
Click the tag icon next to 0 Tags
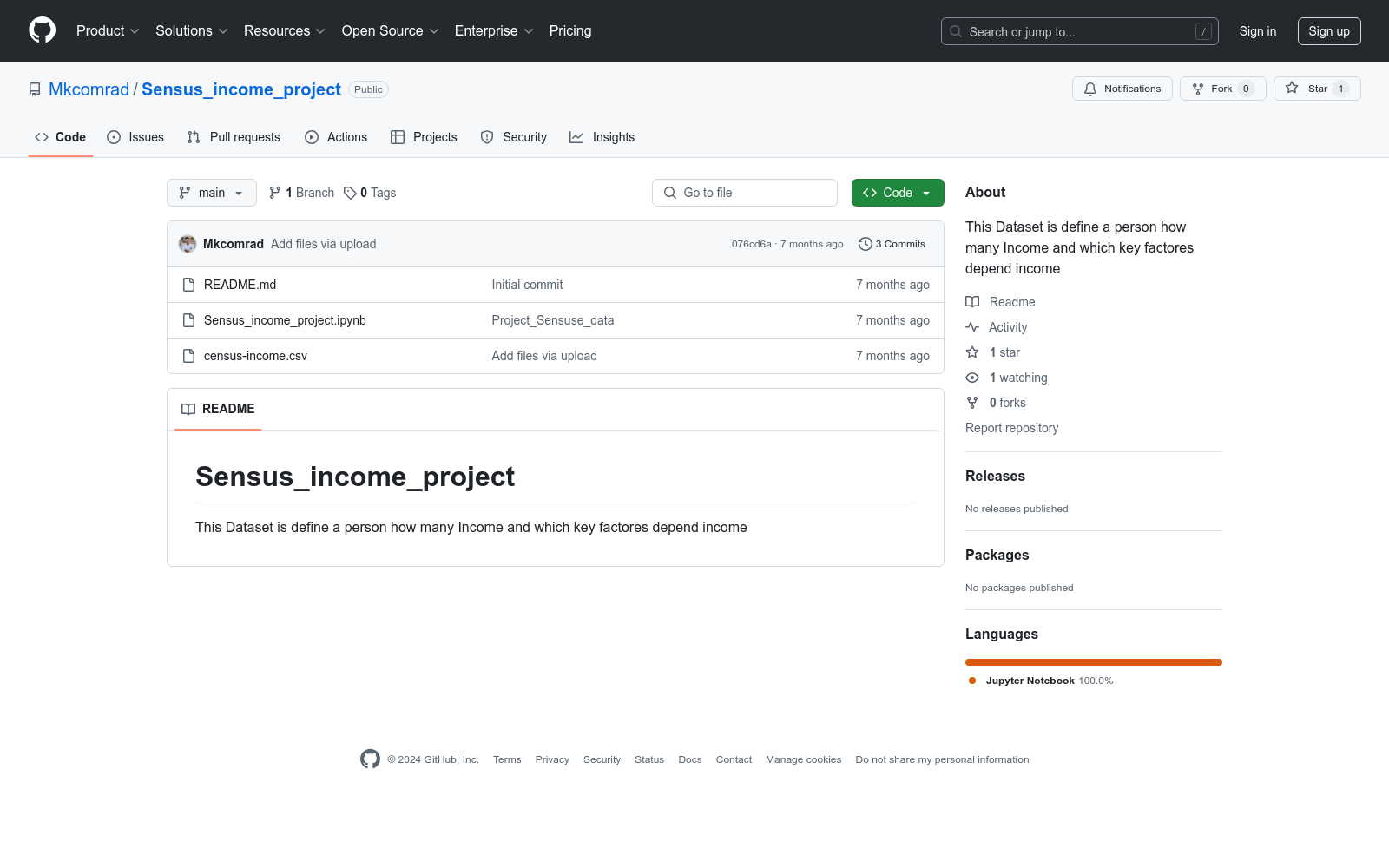coord(350,193)
